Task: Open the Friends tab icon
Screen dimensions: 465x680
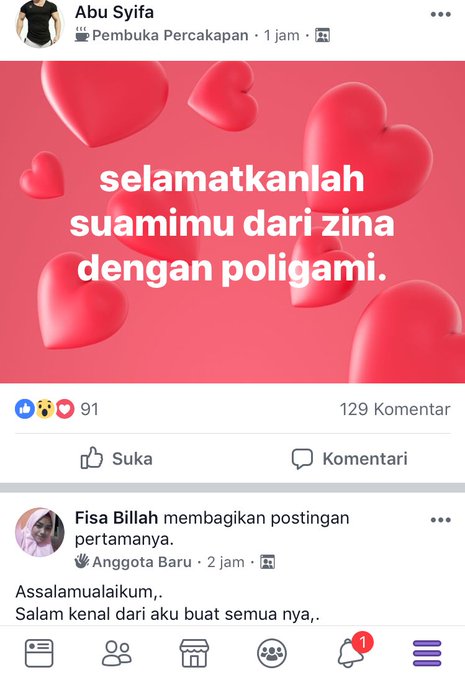Action: point(117,653)
